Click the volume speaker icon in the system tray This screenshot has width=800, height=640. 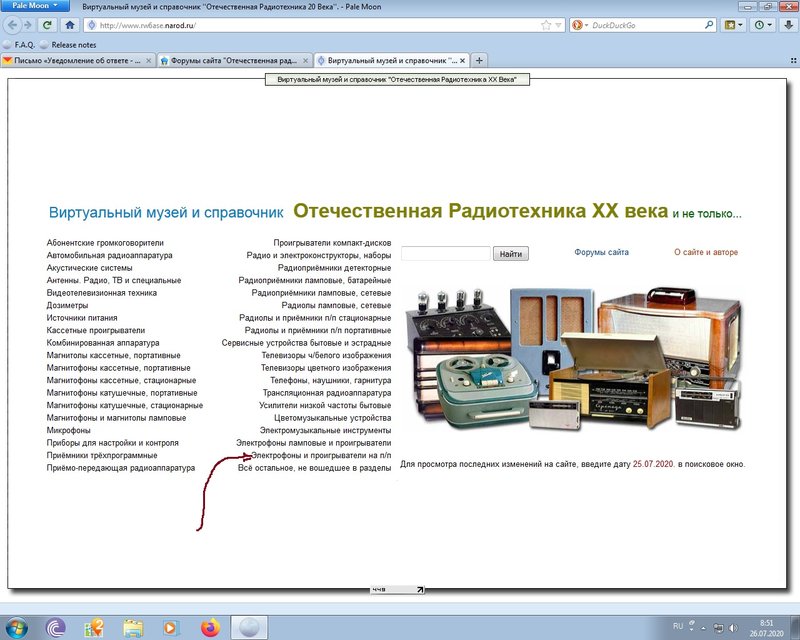733,627
